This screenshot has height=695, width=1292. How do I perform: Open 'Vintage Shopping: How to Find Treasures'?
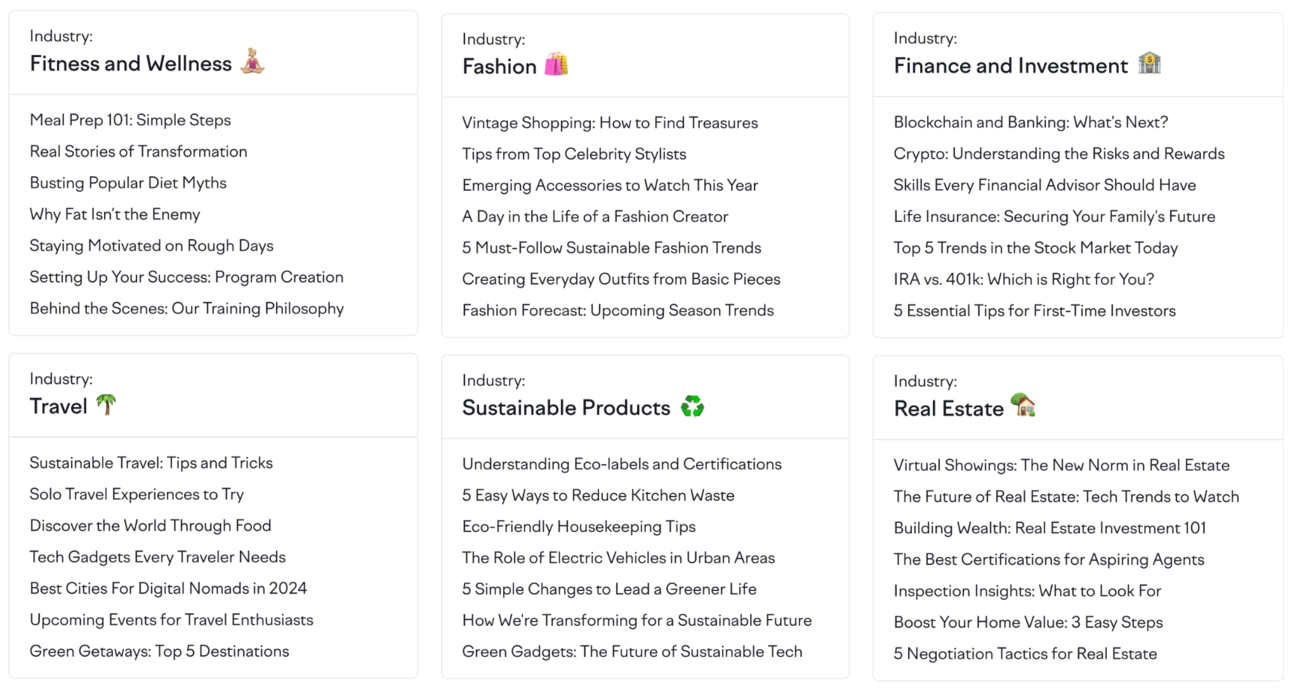pos(610,123)
